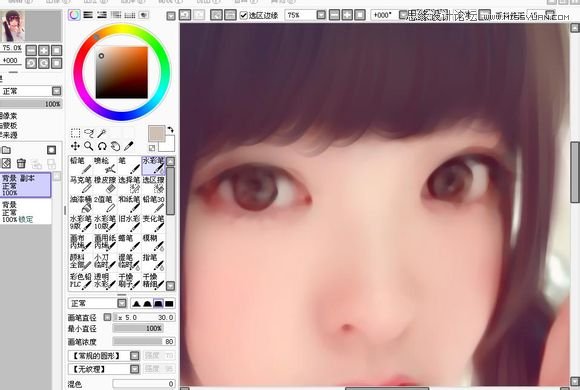Choose the 马克笔 marker brush
580x390 pixels.
tap(81, 185)
